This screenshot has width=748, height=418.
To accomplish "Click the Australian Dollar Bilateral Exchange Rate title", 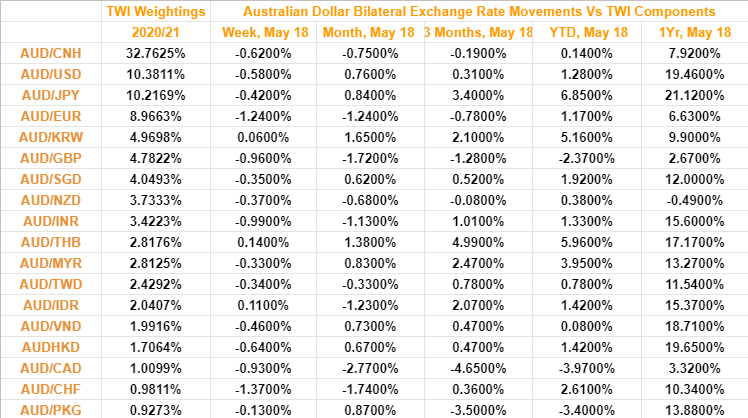I will coord(478,11).
